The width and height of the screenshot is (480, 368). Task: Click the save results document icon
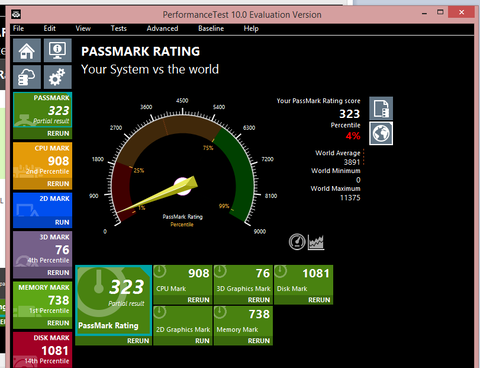[x=381, y=108]
